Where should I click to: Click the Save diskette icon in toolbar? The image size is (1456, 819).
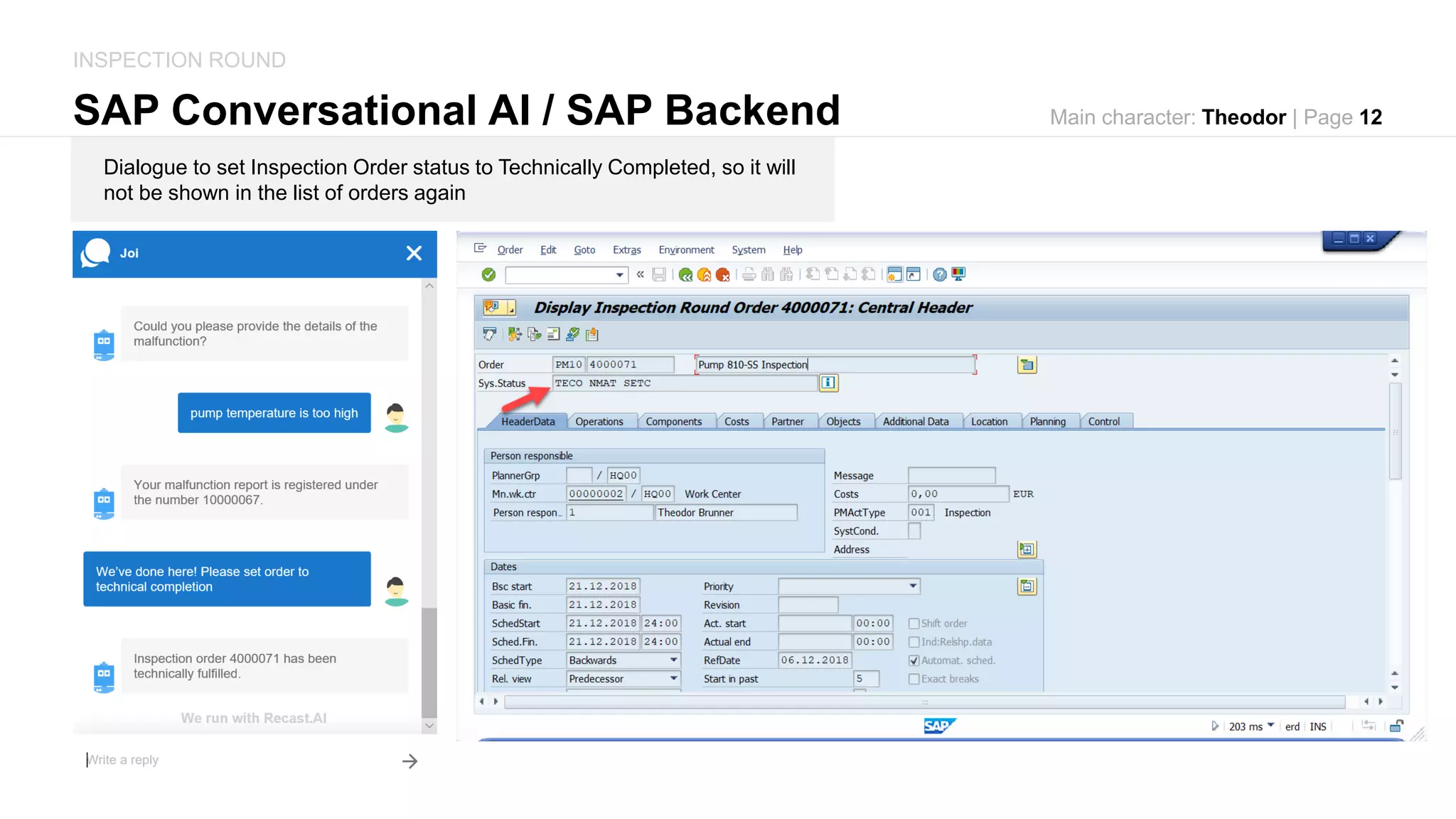pyautogui.click(x=659, y=274)
